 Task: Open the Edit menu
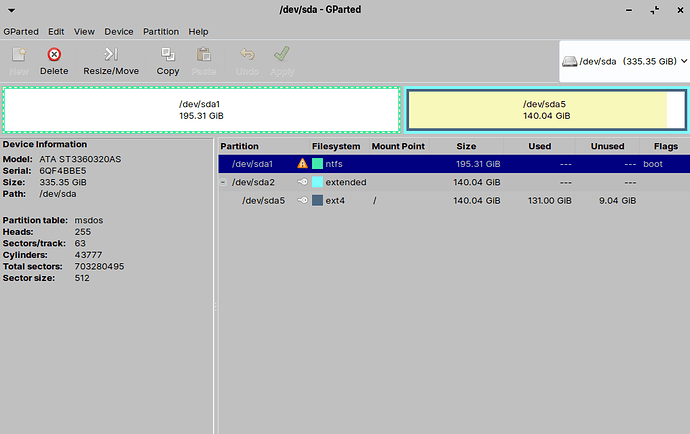point(56,32)
